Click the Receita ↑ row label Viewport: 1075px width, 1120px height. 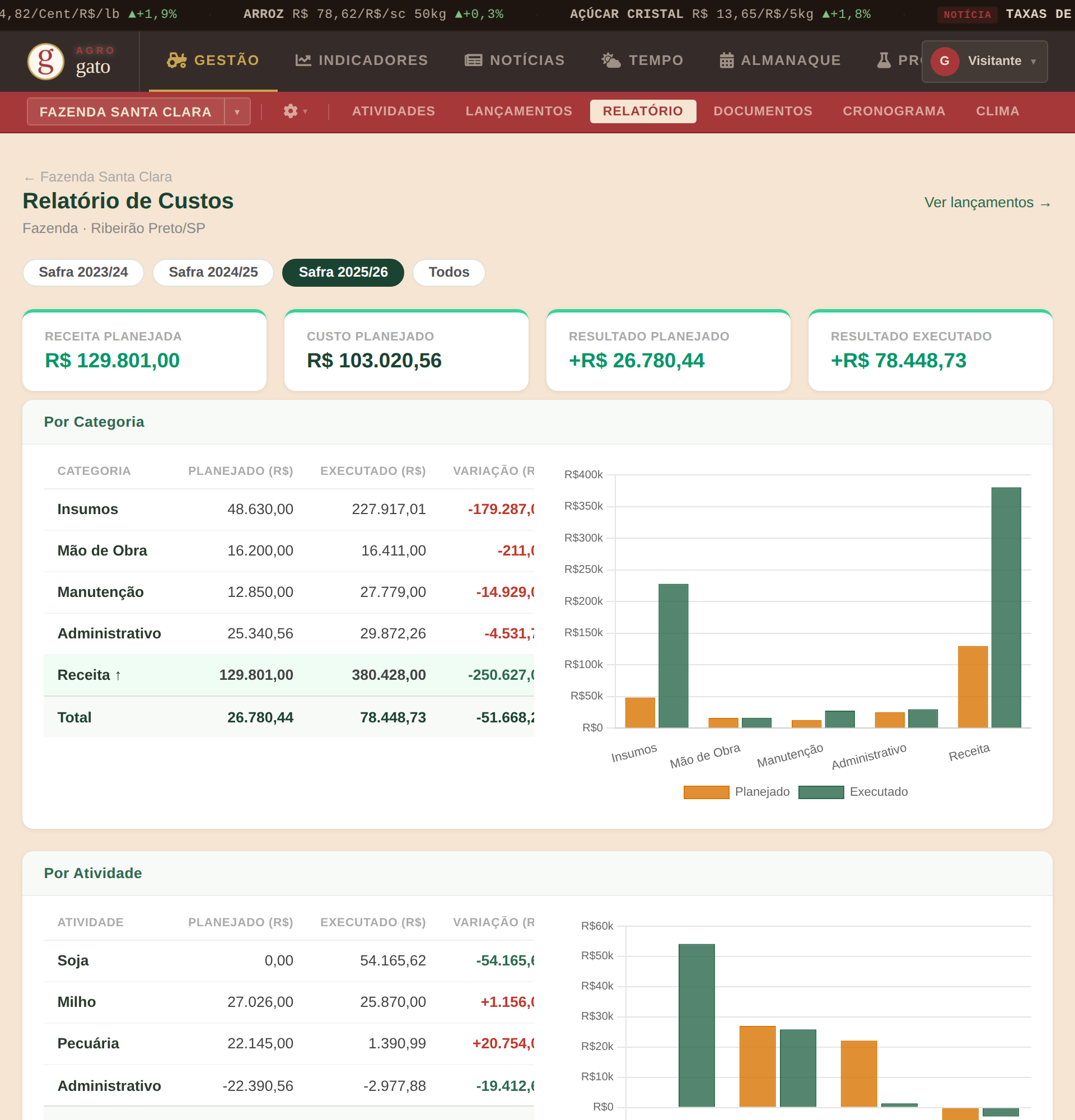tap(89, 675)
